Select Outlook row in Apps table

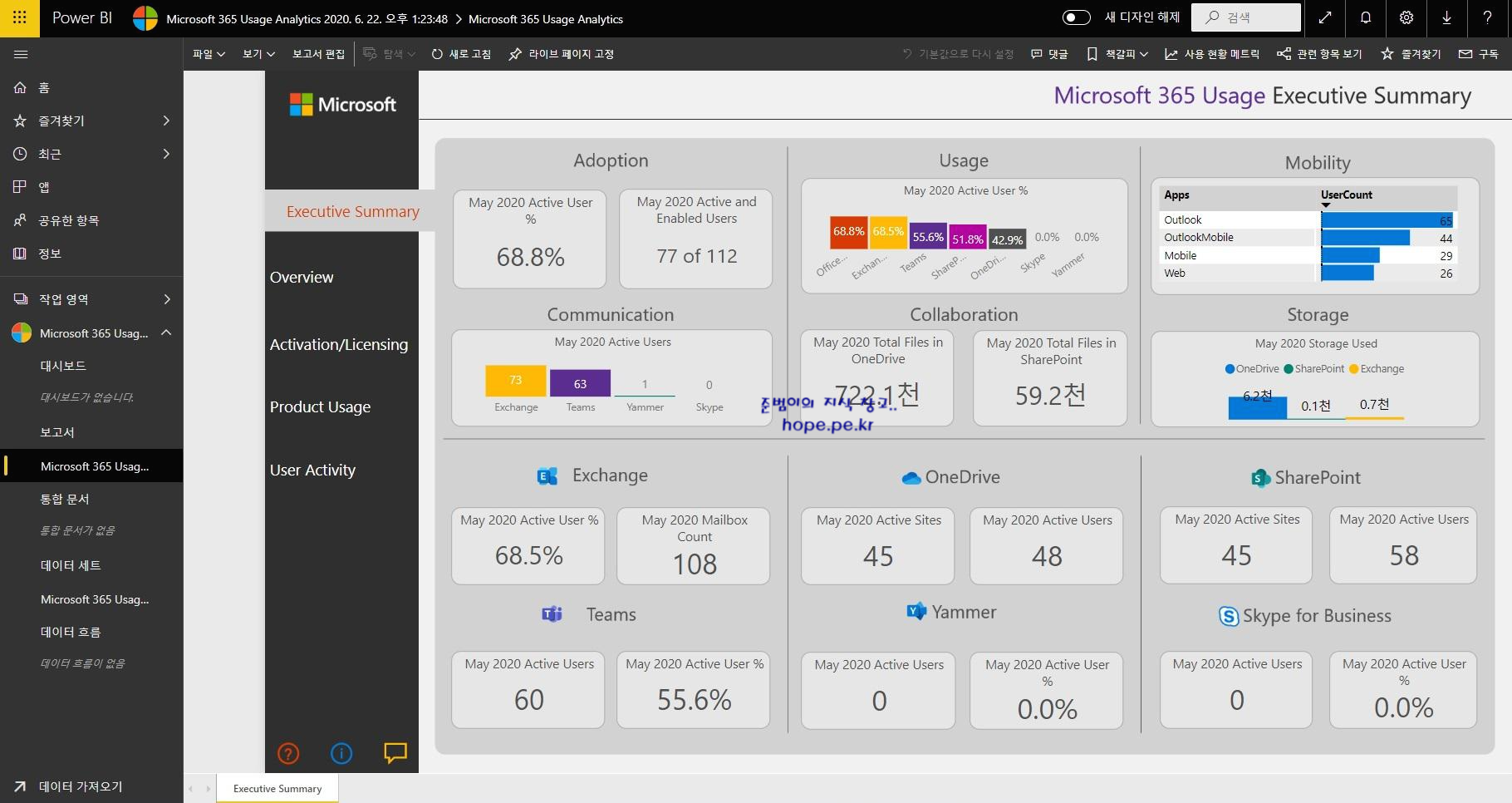[x=1308, y=220]
